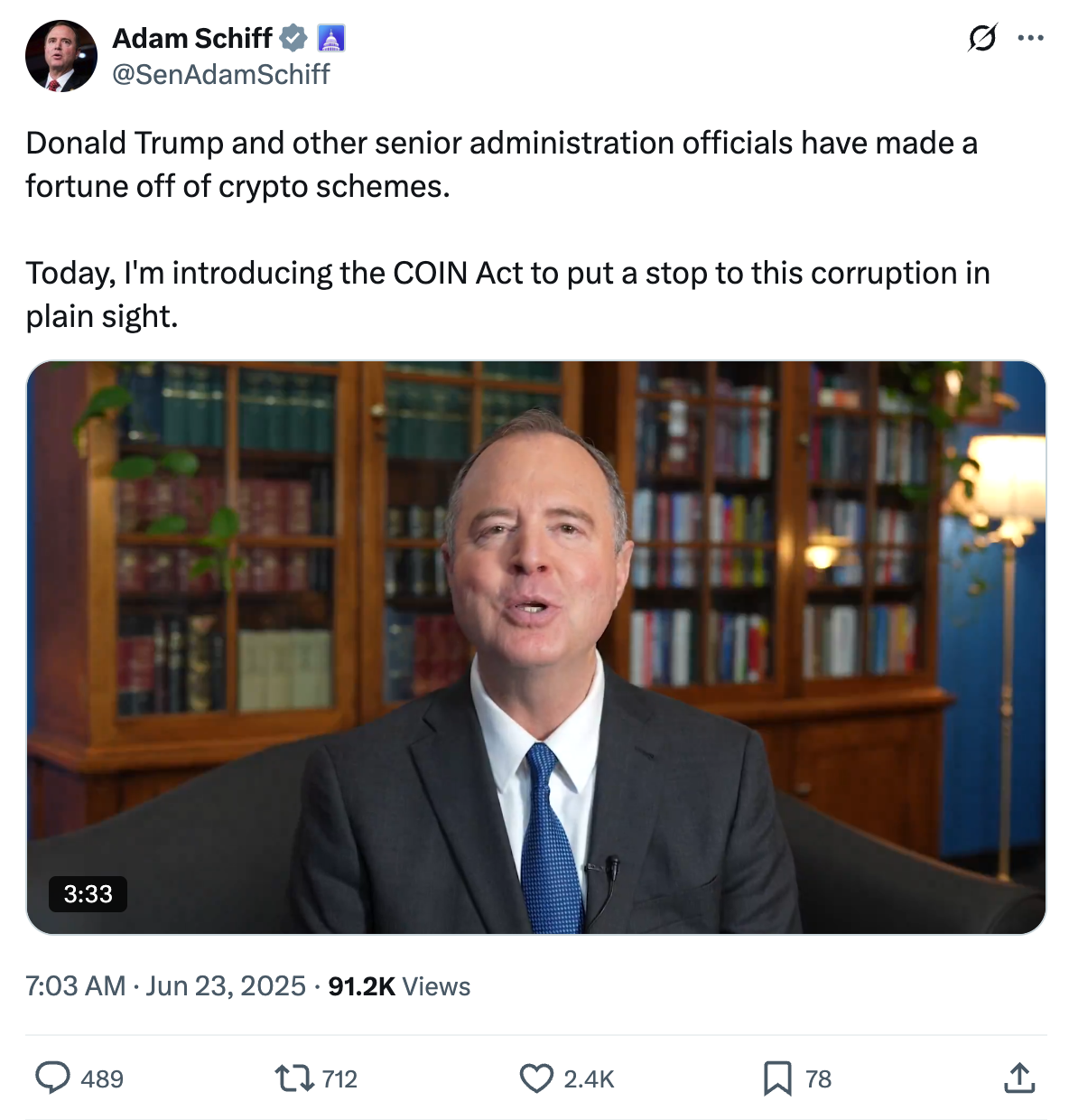Click the Adam Schiff display name
Screen dimensions: 1069x1120
191,38
